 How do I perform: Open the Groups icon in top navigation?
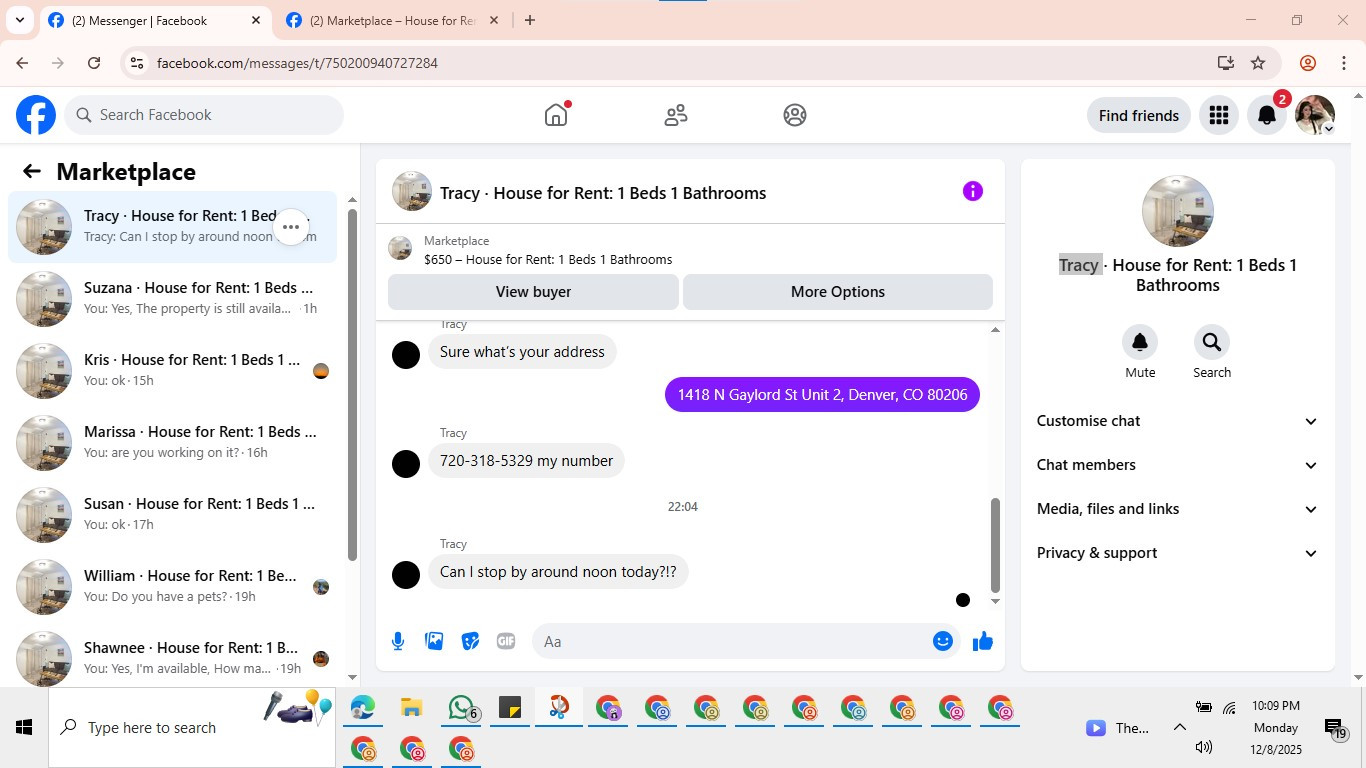(x=795, y=115)
